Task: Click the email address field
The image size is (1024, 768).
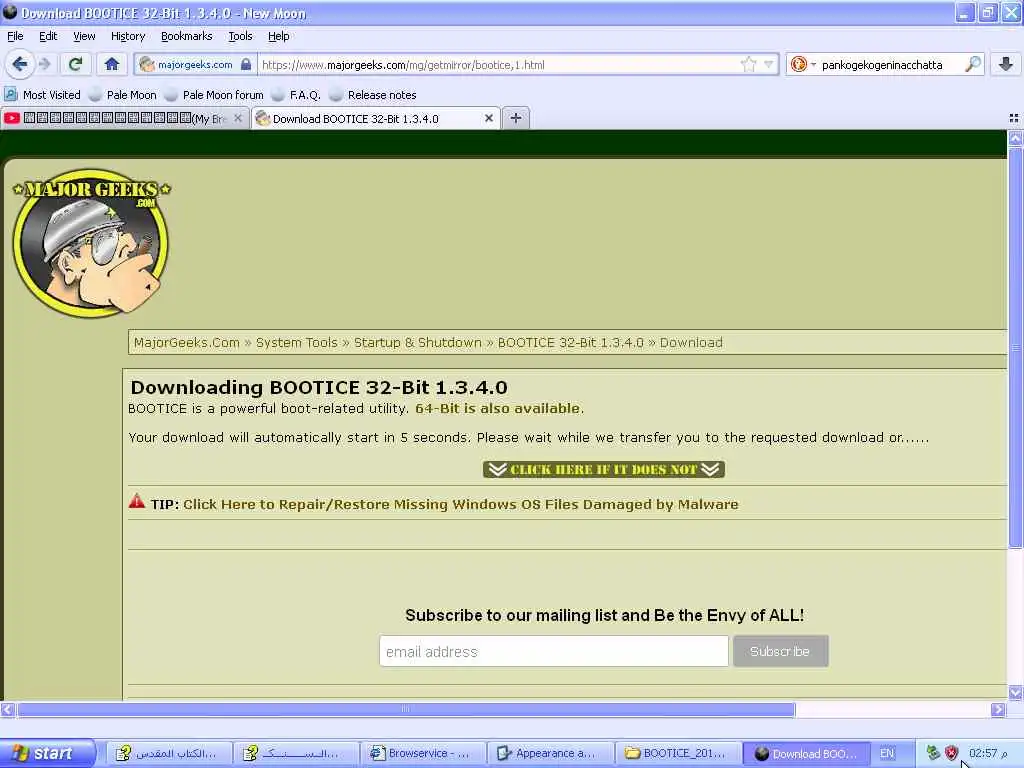Action: [x=554, y=651]
